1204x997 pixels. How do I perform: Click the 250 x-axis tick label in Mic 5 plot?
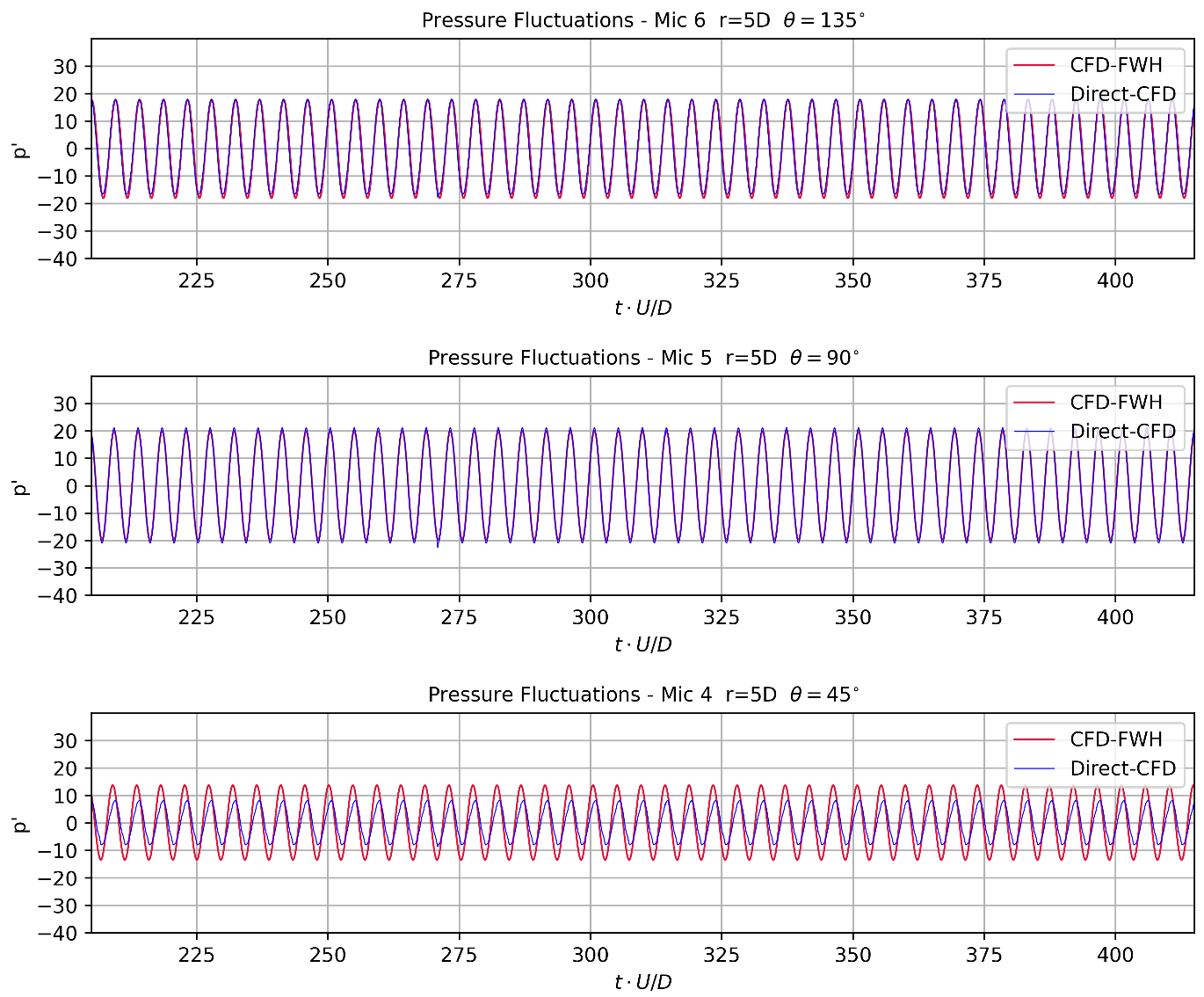point(328,618)
